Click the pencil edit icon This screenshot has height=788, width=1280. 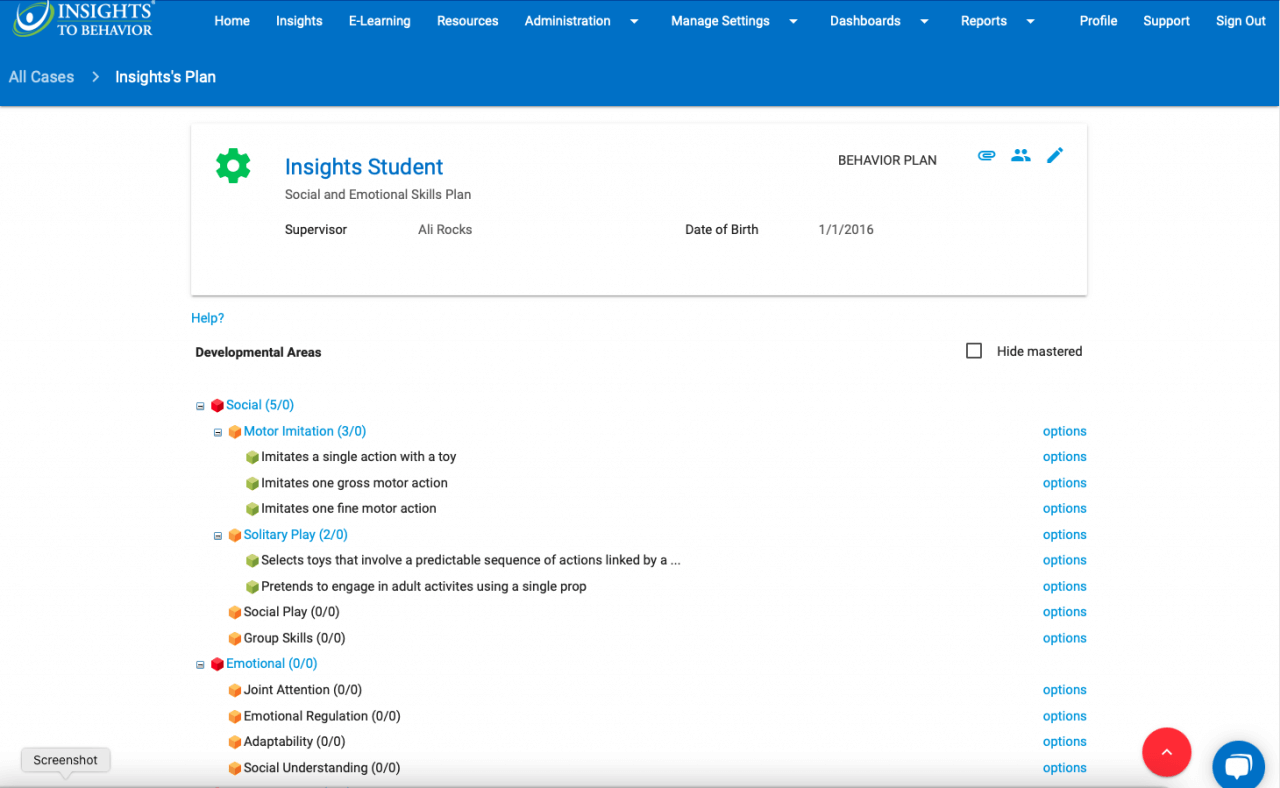point(1055,155)
